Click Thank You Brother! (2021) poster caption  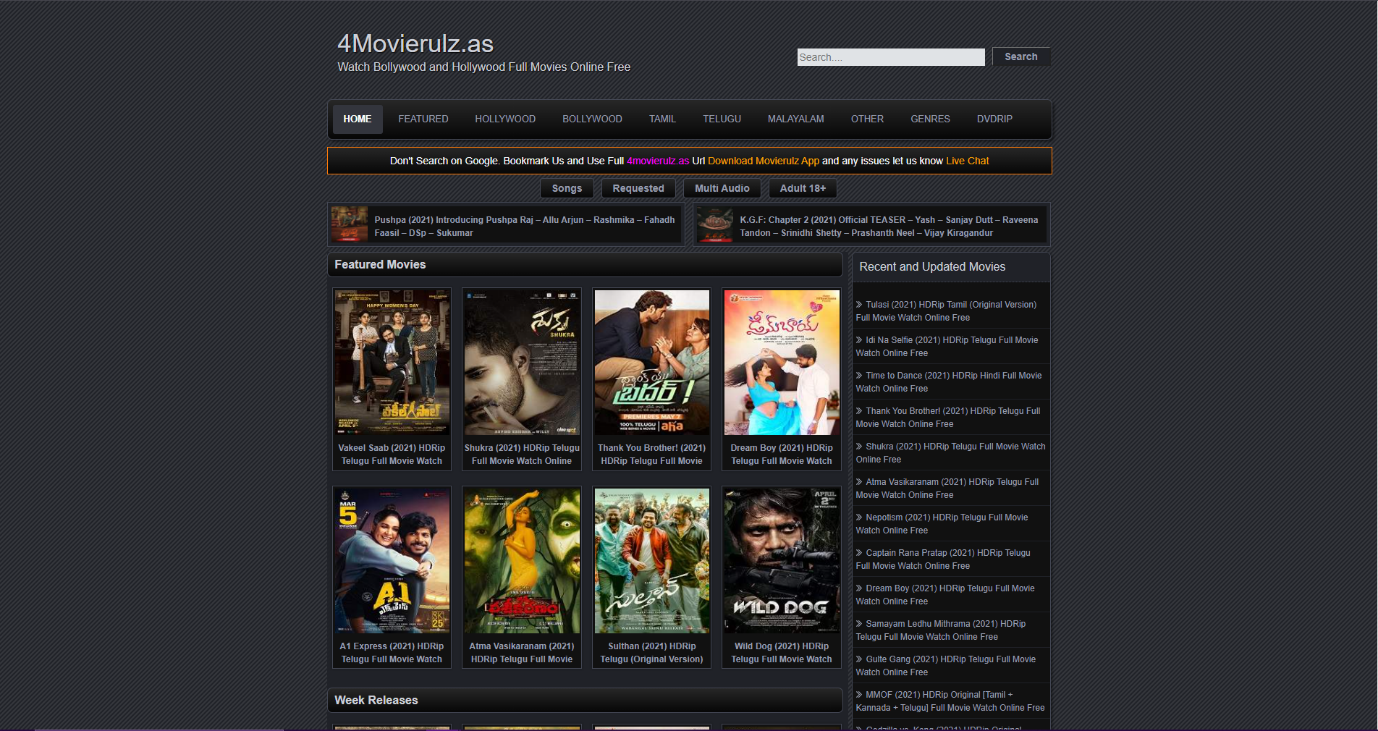pos(652,455)
